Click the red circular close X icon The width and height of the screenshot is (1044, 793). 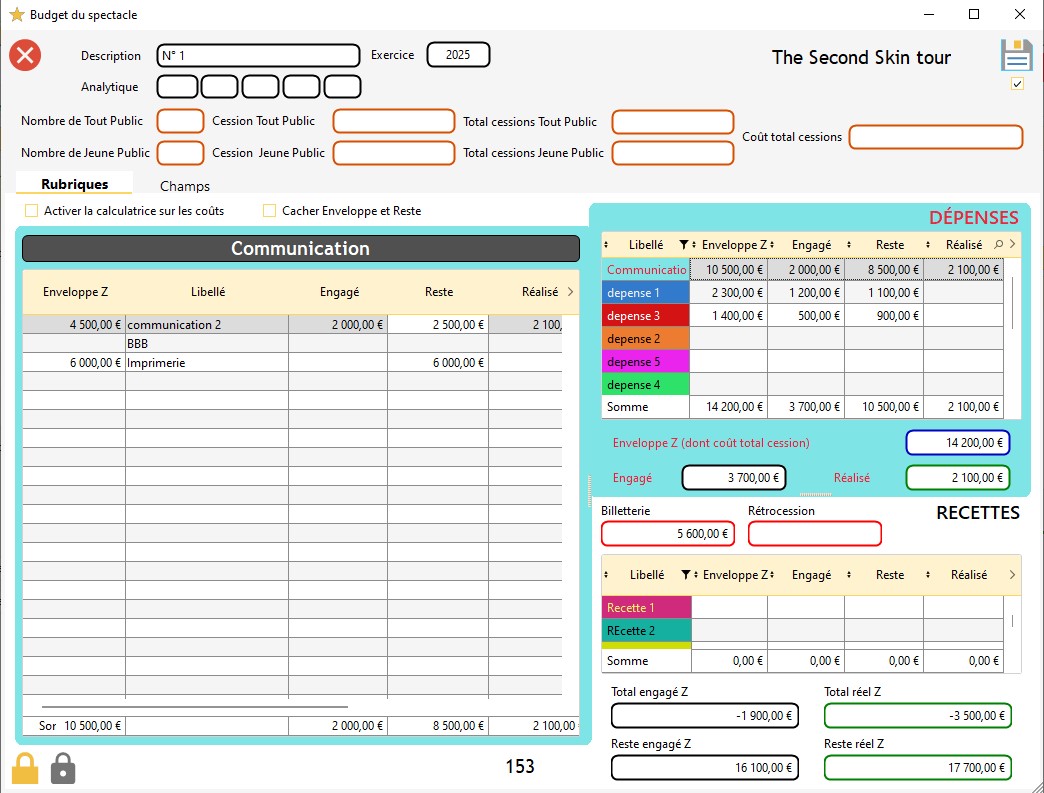25,55
